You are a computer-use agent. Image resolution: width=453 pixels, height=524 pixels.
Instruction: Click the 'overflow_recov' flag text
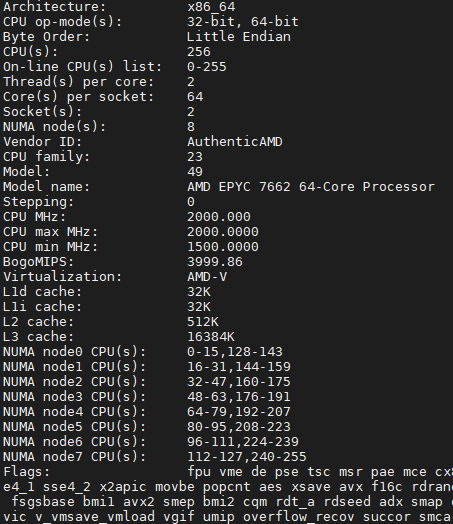click(299, 517)
